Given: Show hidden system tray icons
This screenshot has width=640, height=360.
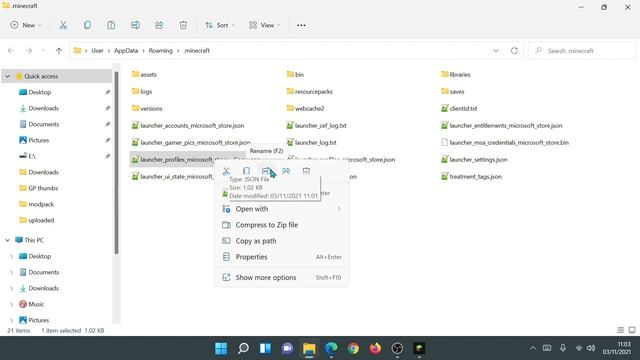Looking at the screenshot, I should pyautogui.click(x=533, y=348).
